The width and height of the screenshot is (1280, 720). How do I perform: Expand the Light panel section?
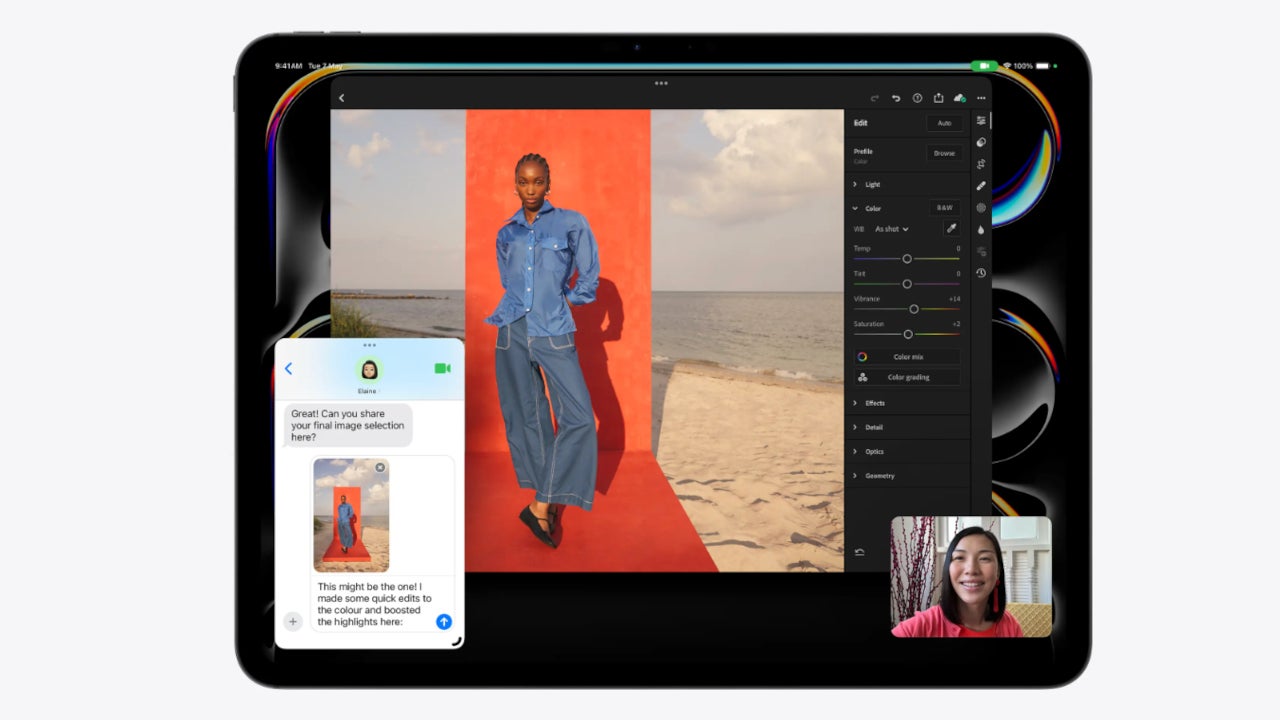[872, 185]
